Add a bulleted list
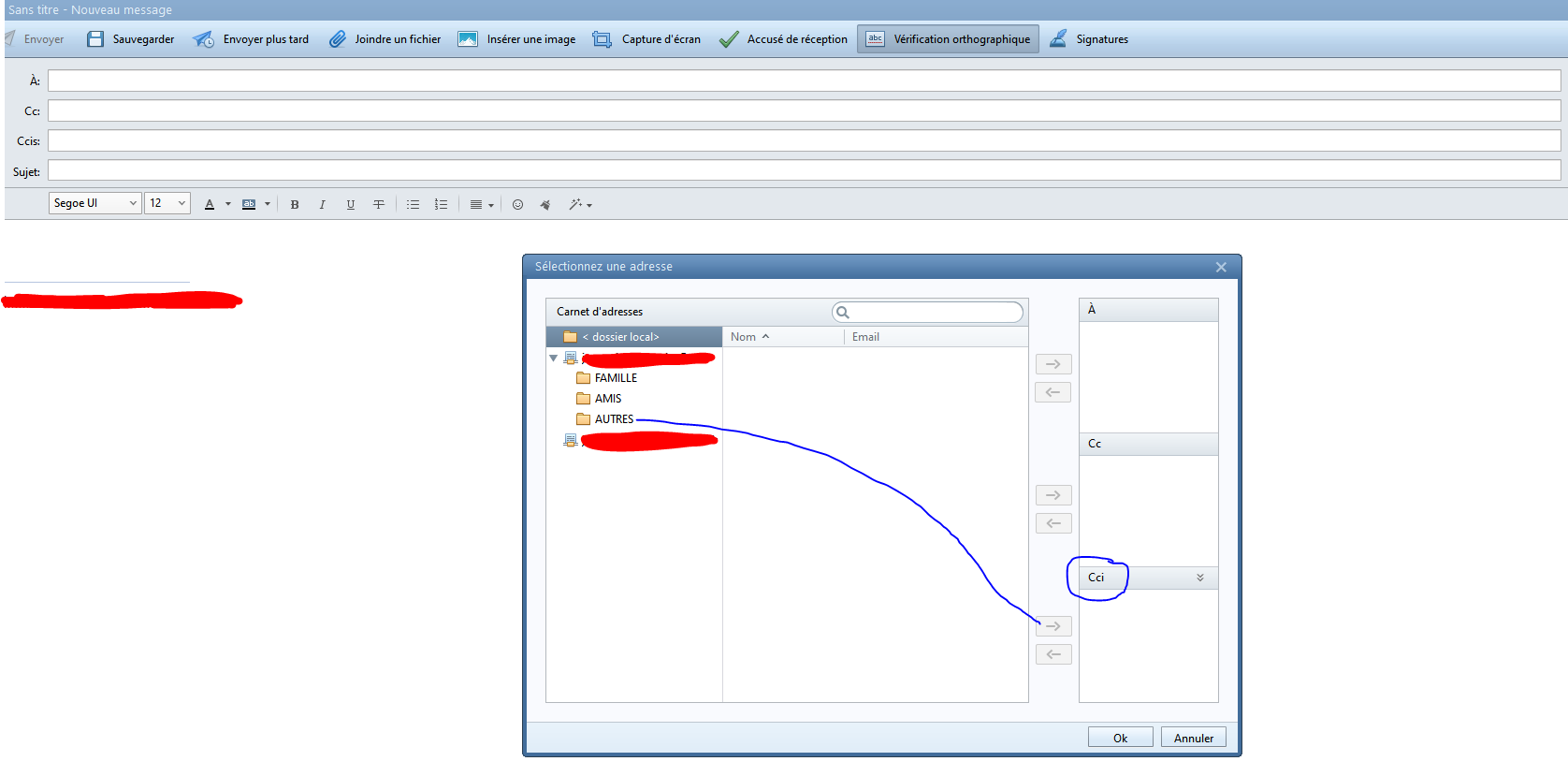Viewport: 1568px width, 776px height. [x=413, y=204]
